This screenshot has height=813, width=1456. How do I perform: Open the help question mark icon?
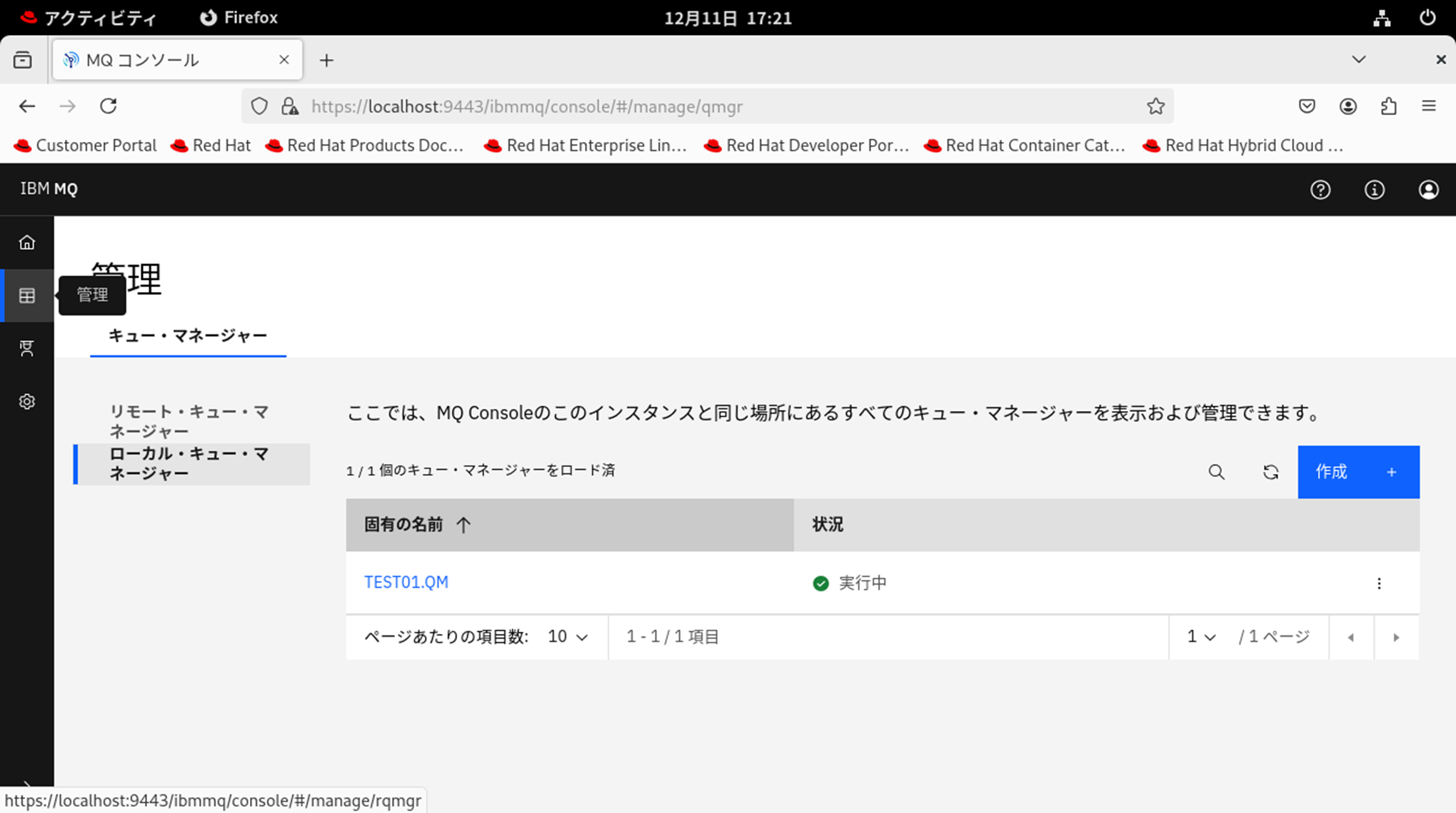coord(1320,190)
